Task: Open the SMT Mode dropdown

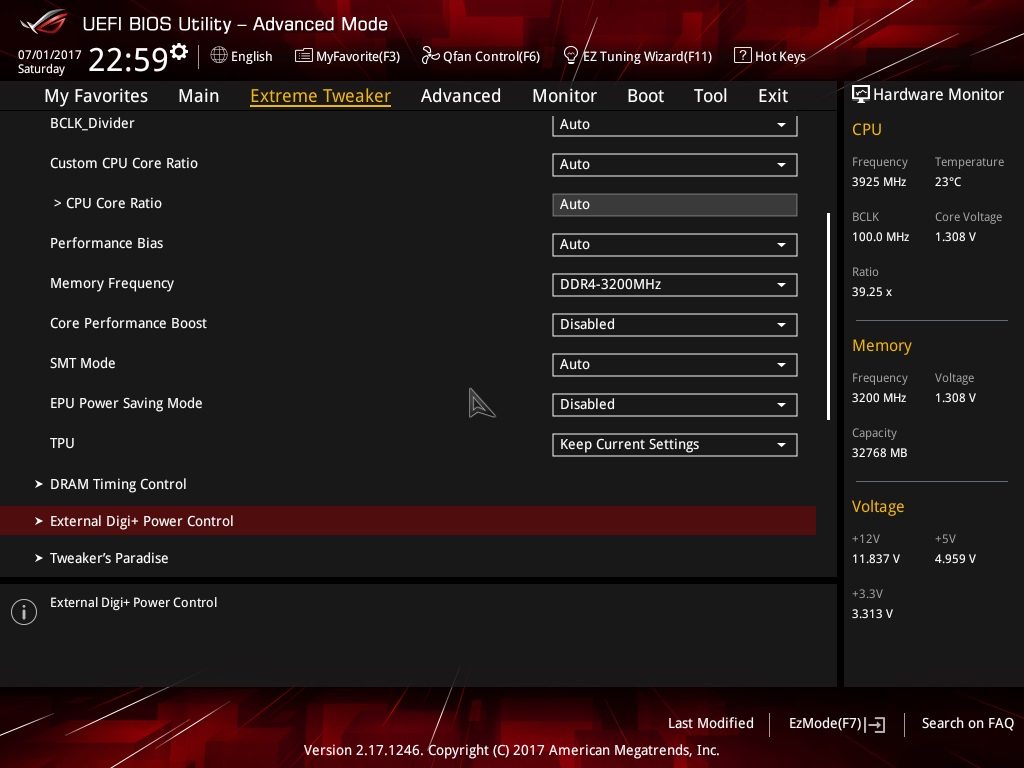Action: coord(675,364)
